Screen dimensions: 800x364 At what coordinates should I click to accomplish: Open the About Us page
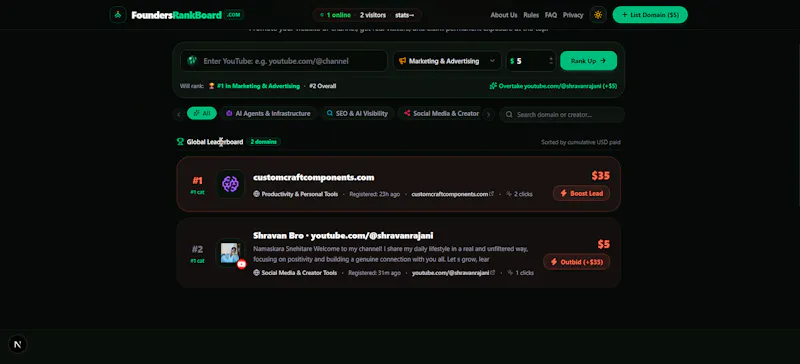504,15
